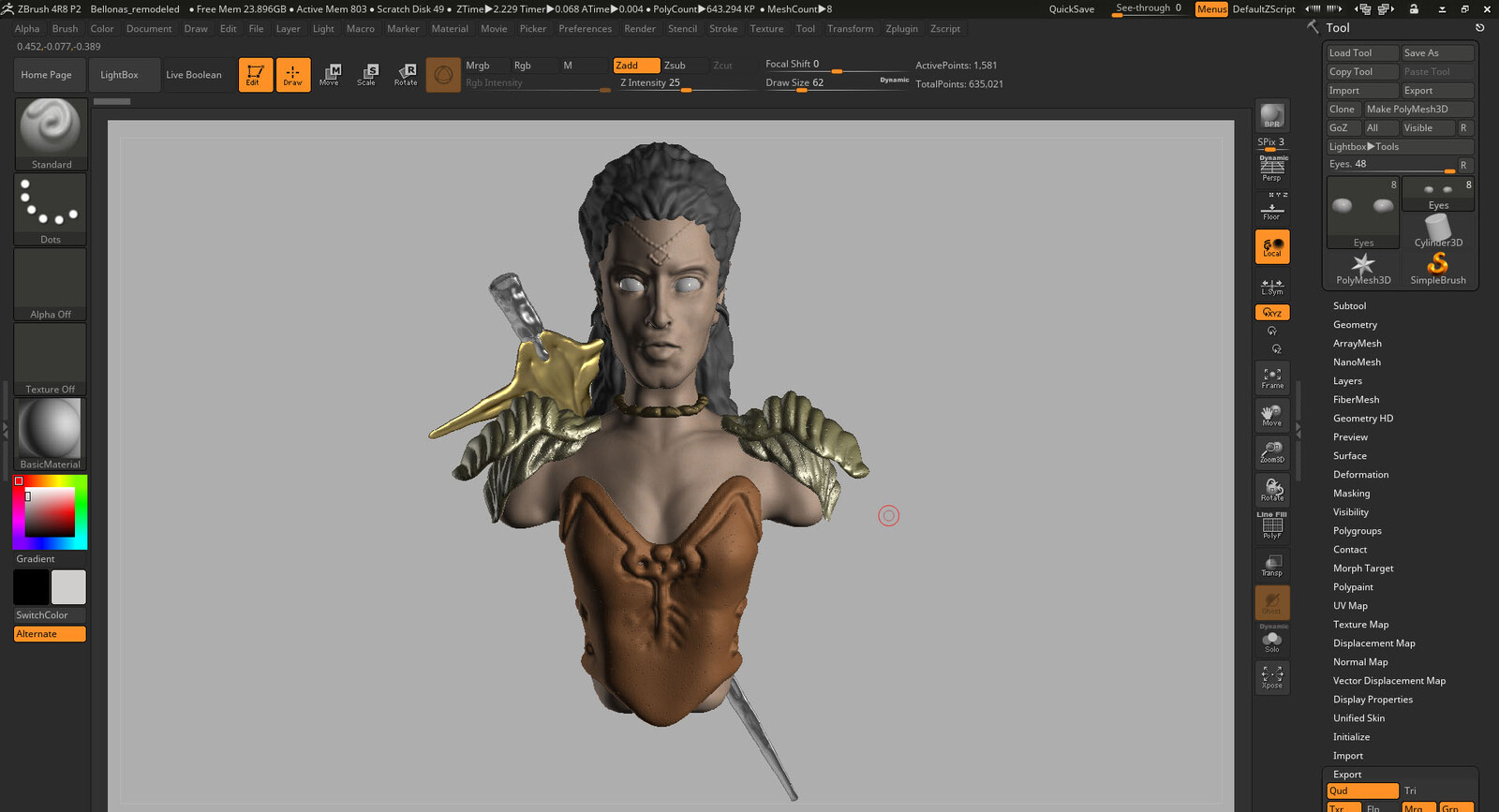The width and height of the screenshot is (1499, 812).
Task: Choose the Move transform icon
Action: (x=330, y=75)
